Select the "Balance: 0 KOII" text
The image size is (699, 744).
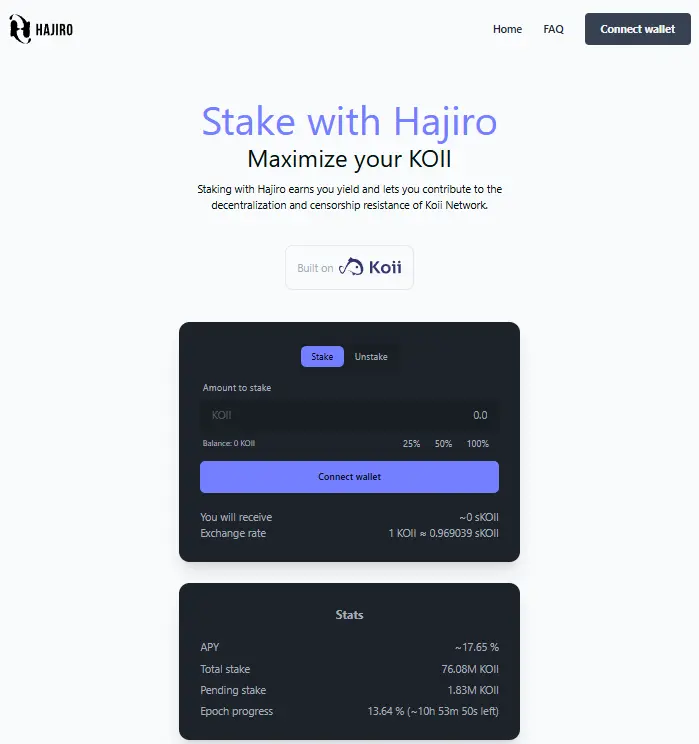point(229,443)
